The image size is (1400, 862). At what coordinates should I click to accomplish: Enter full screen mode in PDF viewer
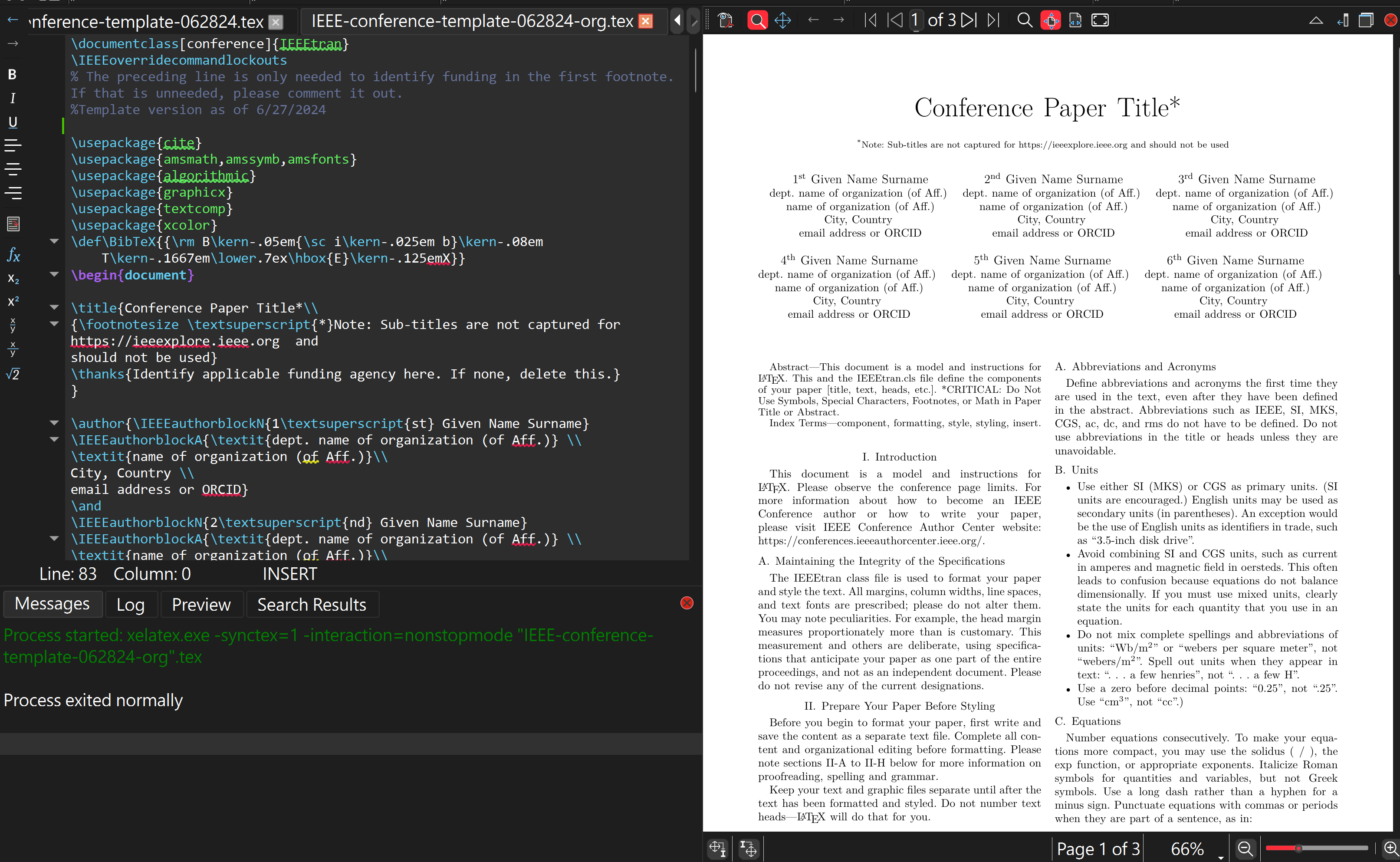[1100, 20]
